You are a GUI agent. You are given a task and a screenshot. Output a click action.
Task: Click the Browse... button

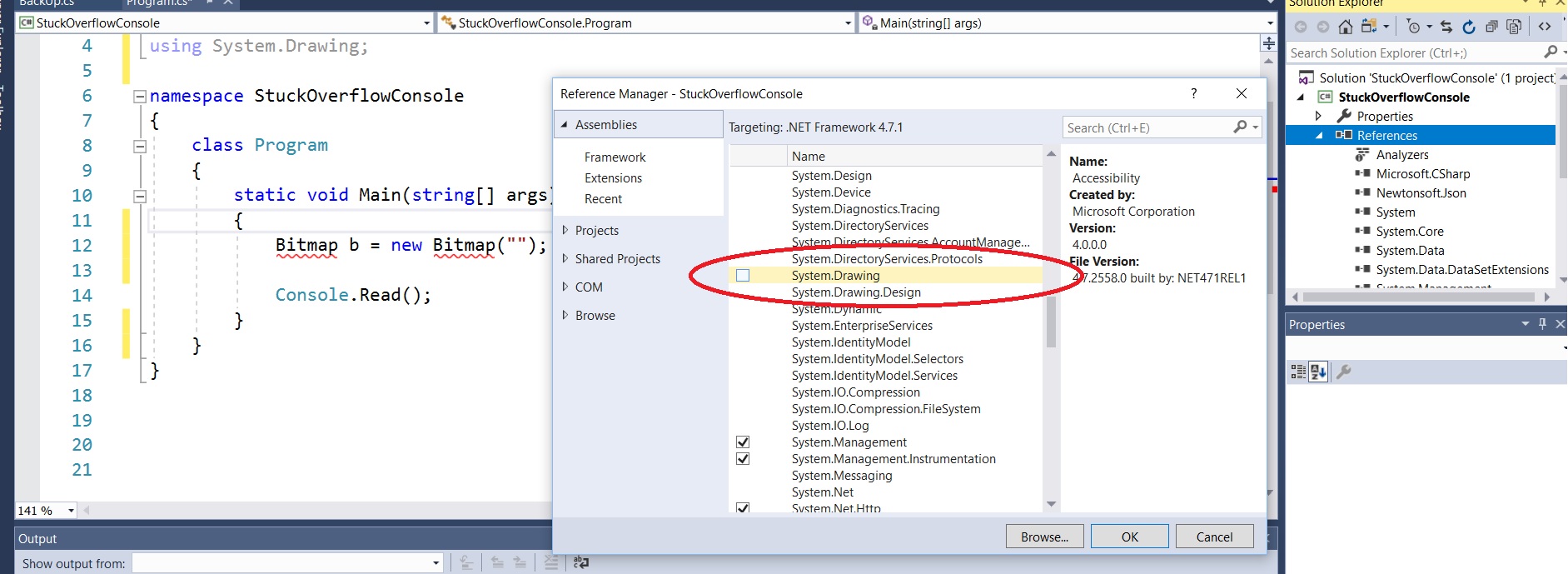(1044, 537)
